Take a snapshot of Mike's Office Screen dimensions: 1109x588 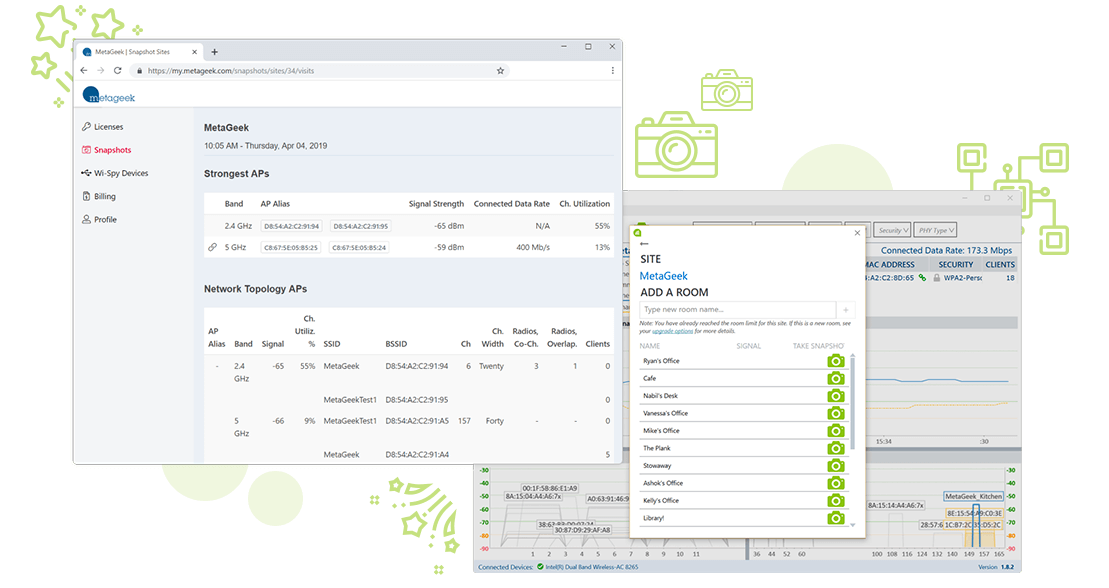835,431
